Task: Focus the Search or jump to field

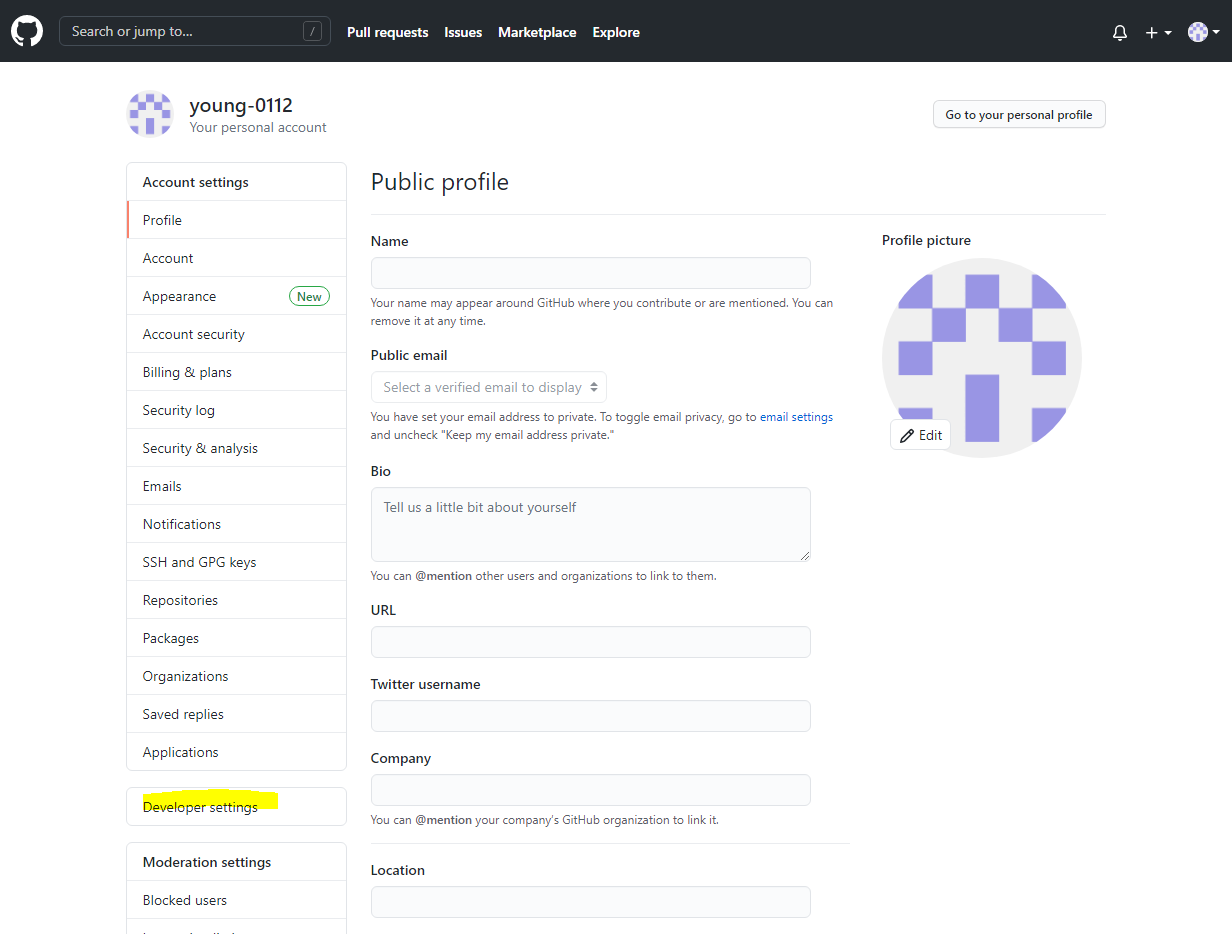Action: pyautogui.click(x=194, y=32)
